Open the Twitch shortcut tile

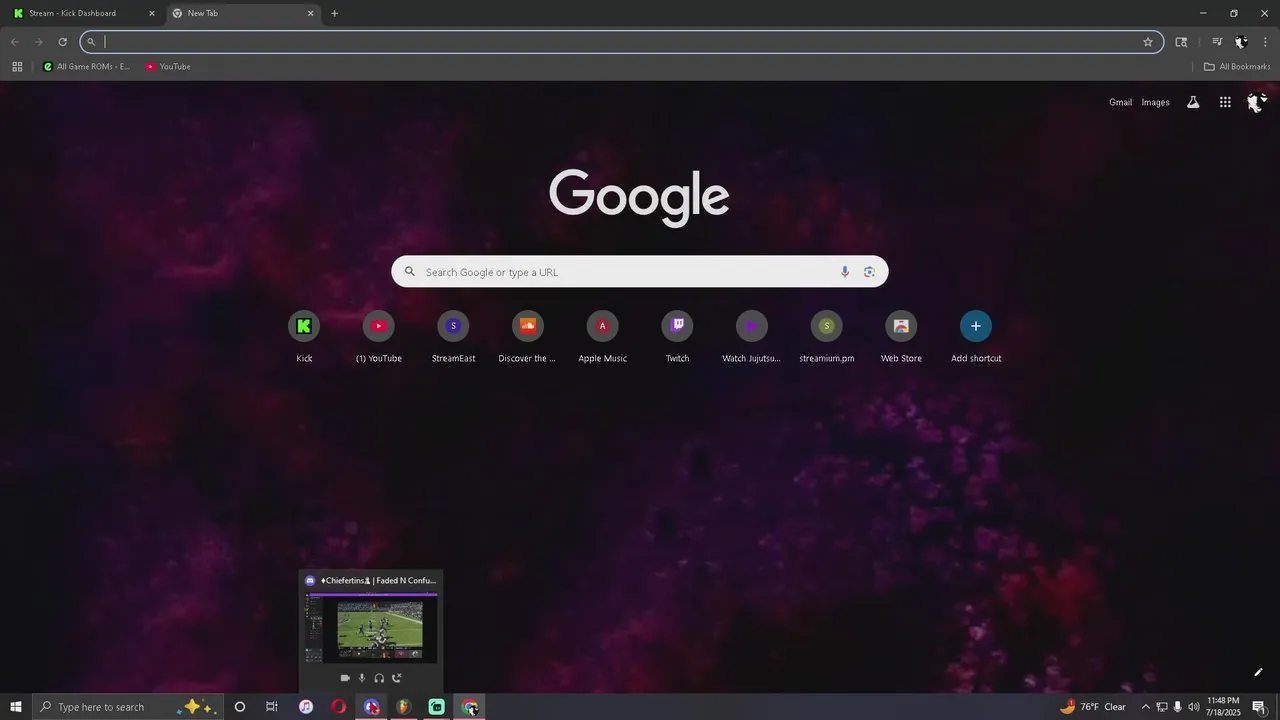pyautogui.click(x=677, y=337)
